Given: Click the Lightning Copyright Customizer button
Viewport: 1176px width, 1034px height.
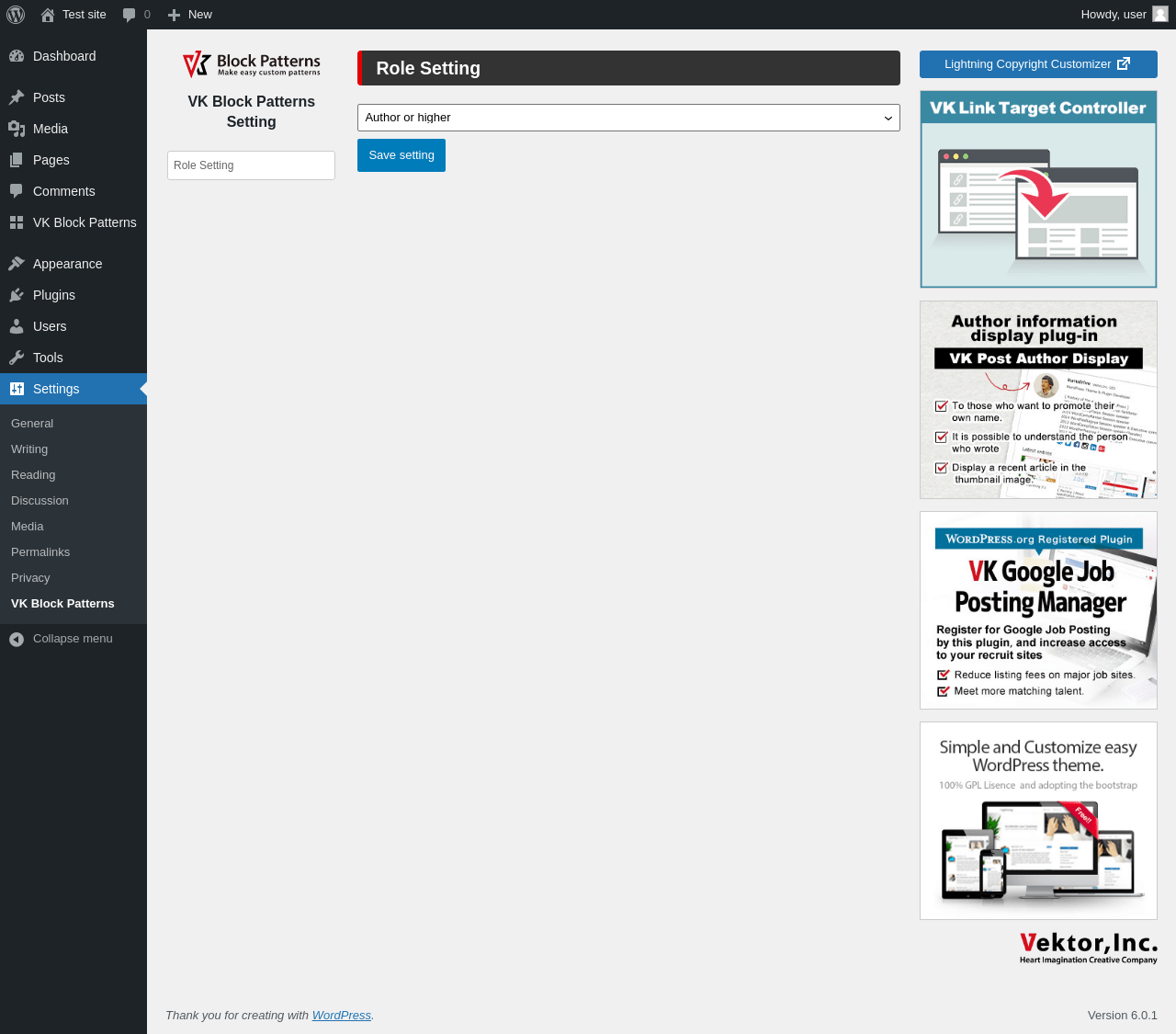Looking at the screenshot, I should coord(1038,64).
